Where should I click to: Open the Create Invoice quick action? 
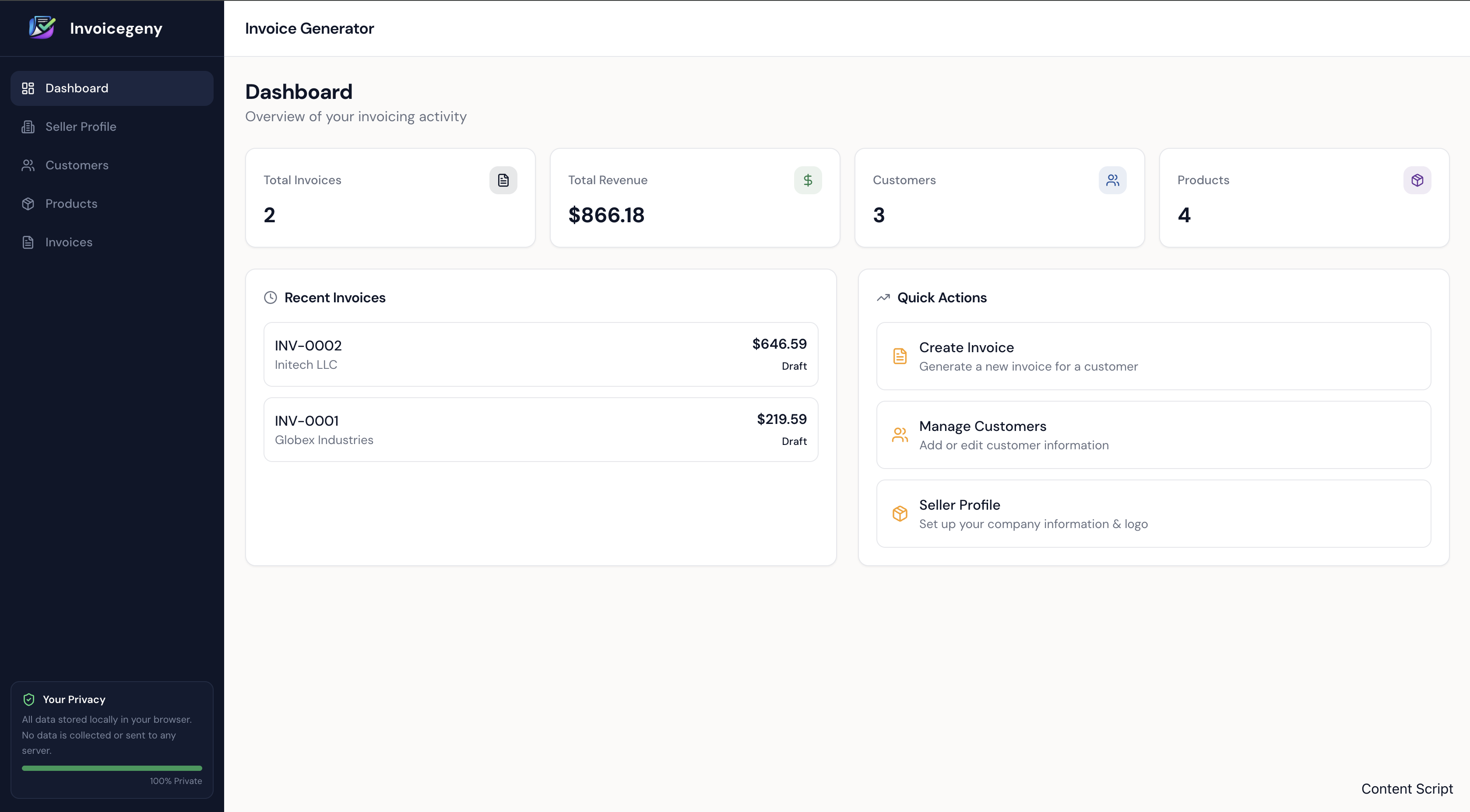(1153, 356)
